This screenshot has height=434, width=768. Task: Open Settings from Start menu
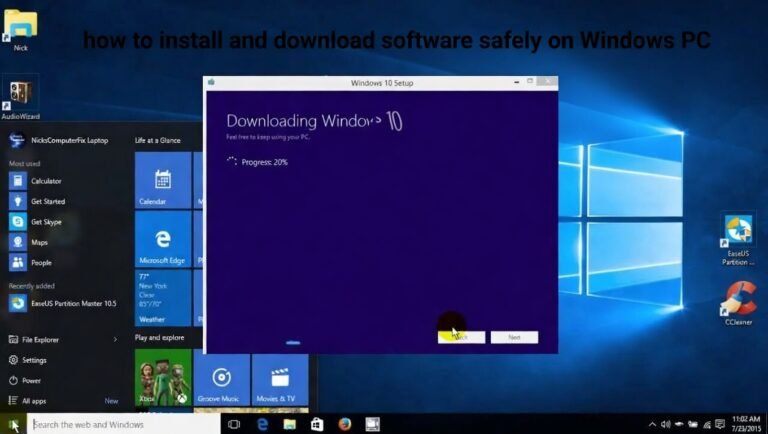click(x=28, y=360)
